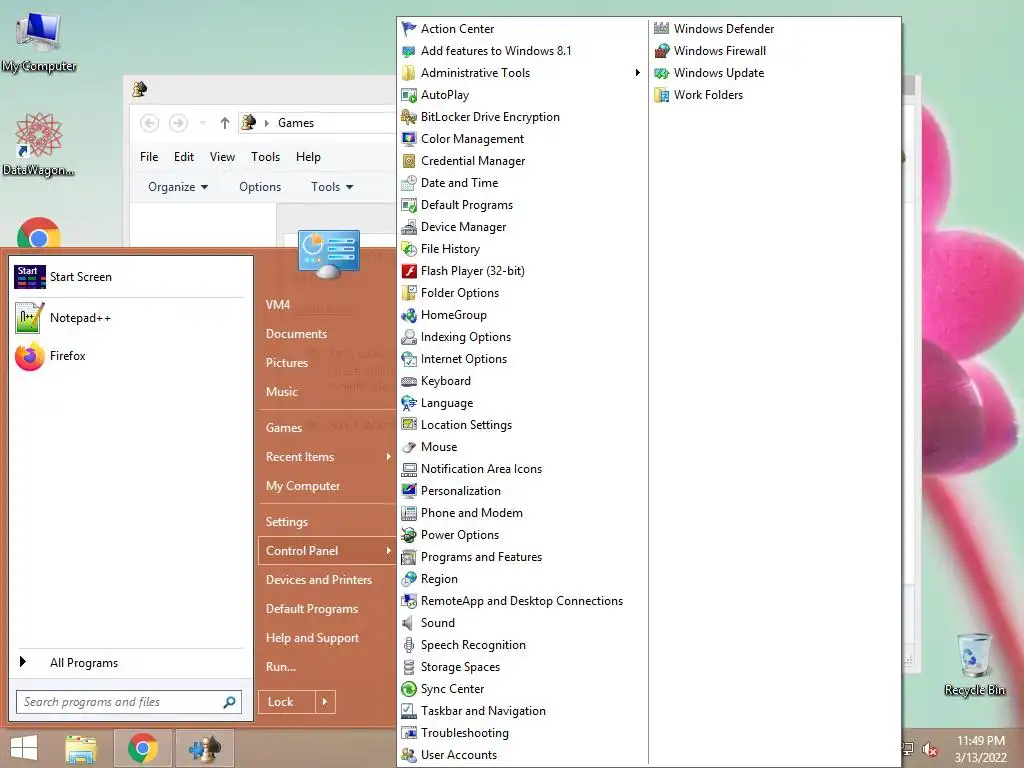Click the muted volume tray icon

point(929,749)
